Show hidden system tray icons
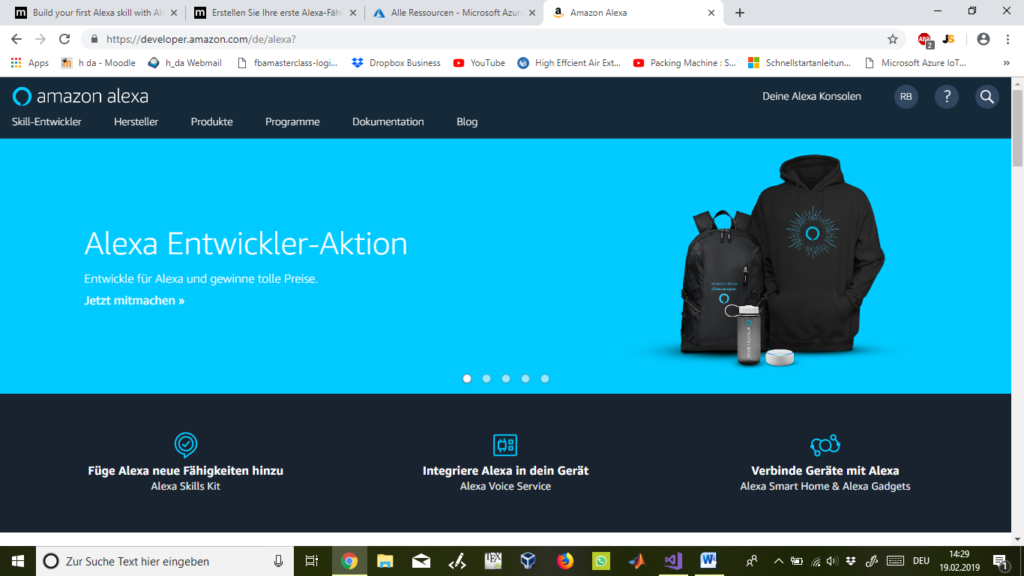1024x576 pixels. tap(778, 561)
